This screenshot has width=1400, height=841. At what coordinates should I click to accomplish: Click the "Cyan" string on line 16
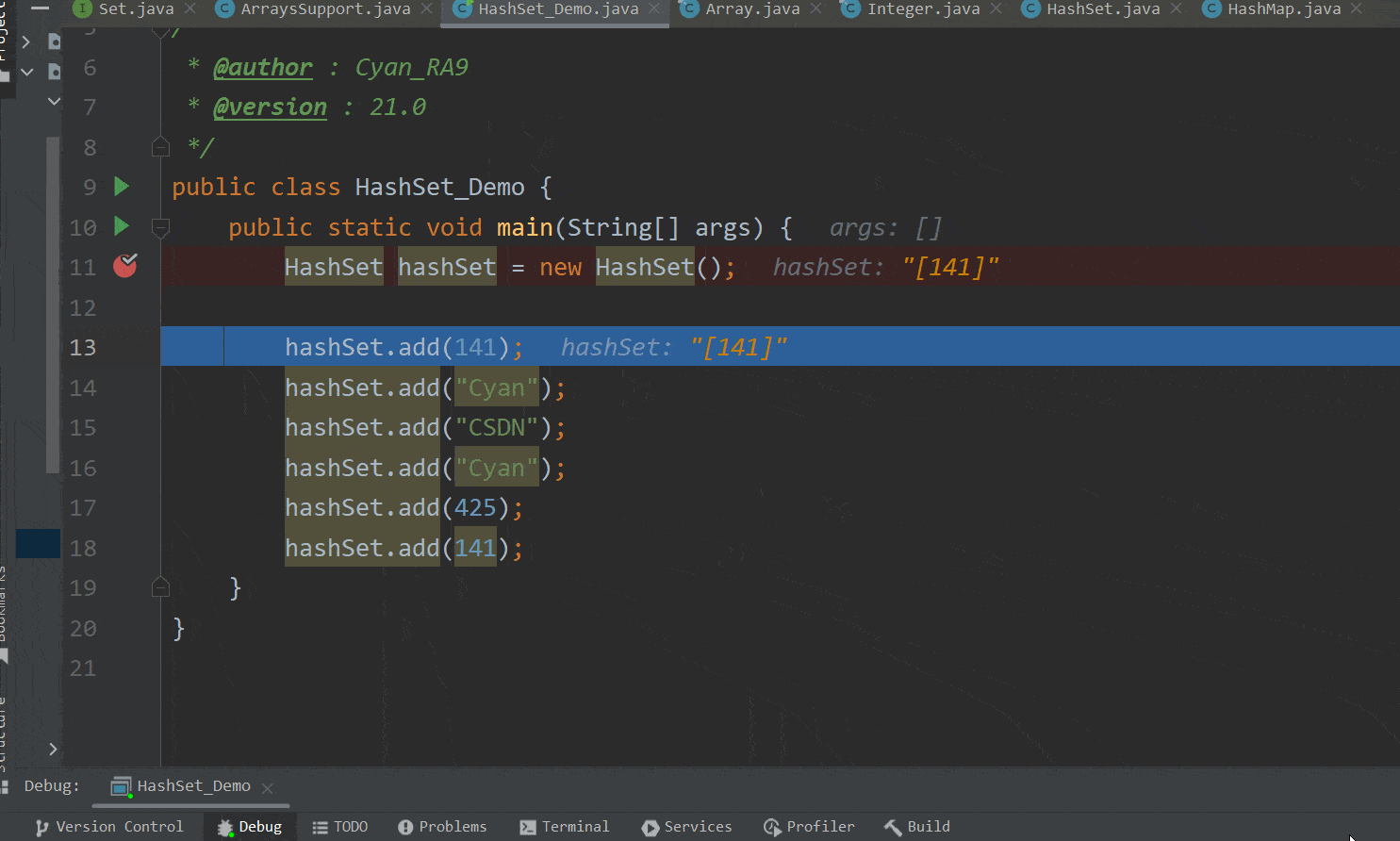497,468
